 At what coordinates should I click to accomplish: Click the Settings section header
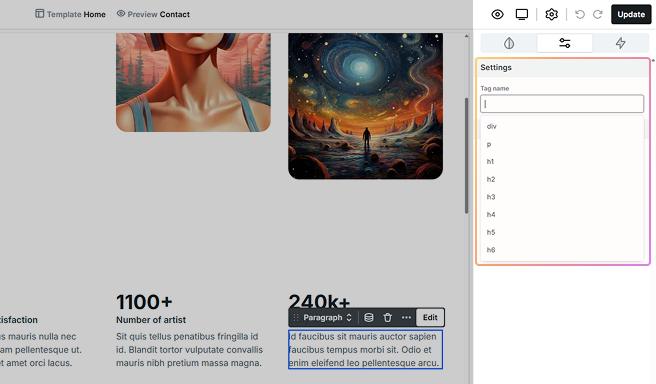coord(563,68)
